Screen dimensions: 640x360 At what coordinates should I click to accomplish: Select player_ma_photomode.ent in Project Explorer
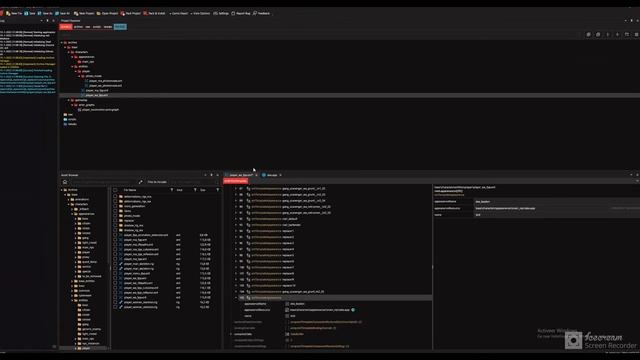[105, 81]
